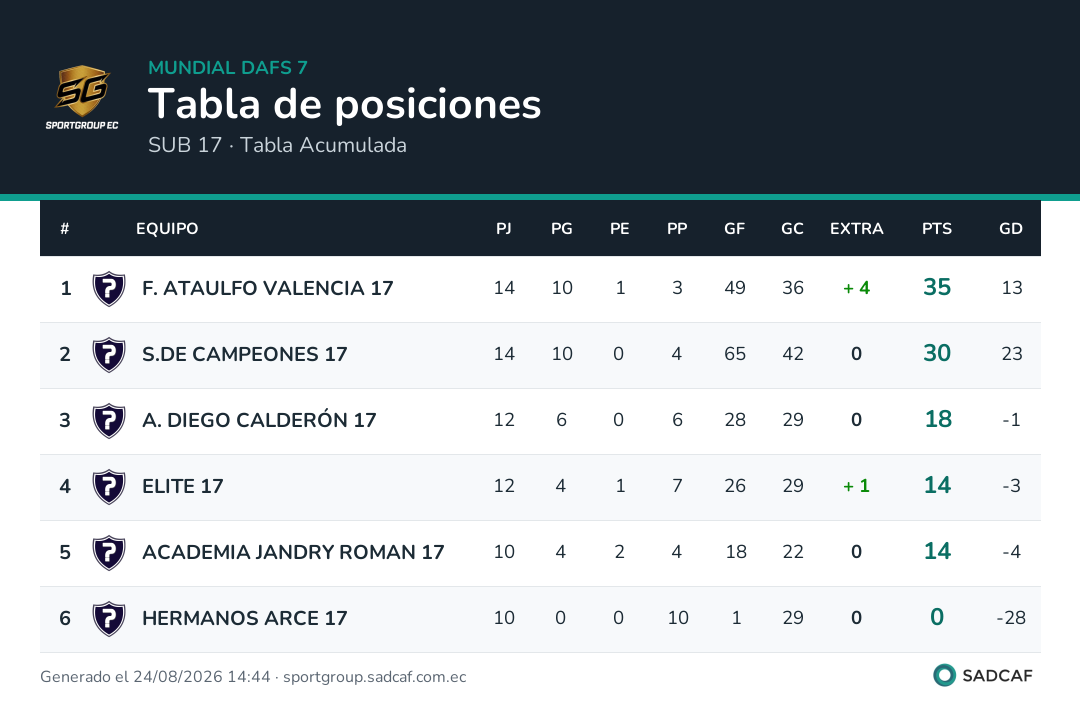The image size is (1080, 728).
Task: Select the GD column header
Action: click(1010, 229)
